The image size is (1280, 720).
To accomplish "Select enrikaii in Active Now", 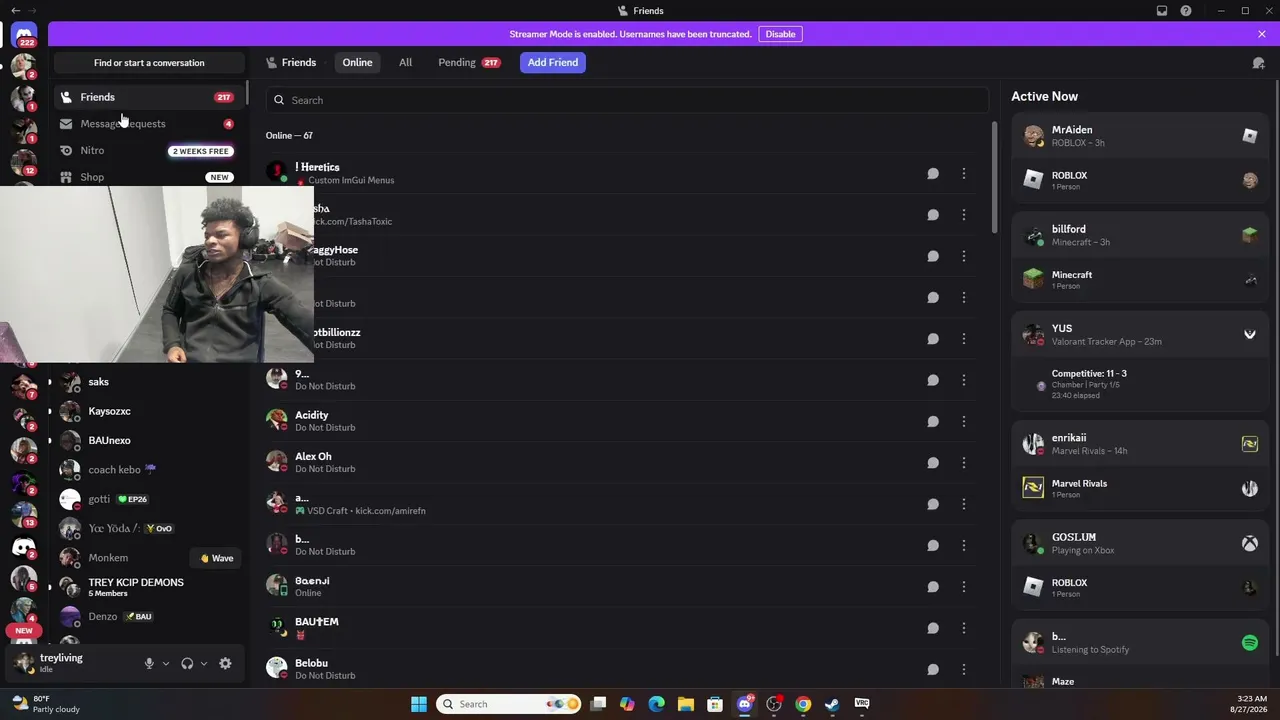I will click(1140, 444).
